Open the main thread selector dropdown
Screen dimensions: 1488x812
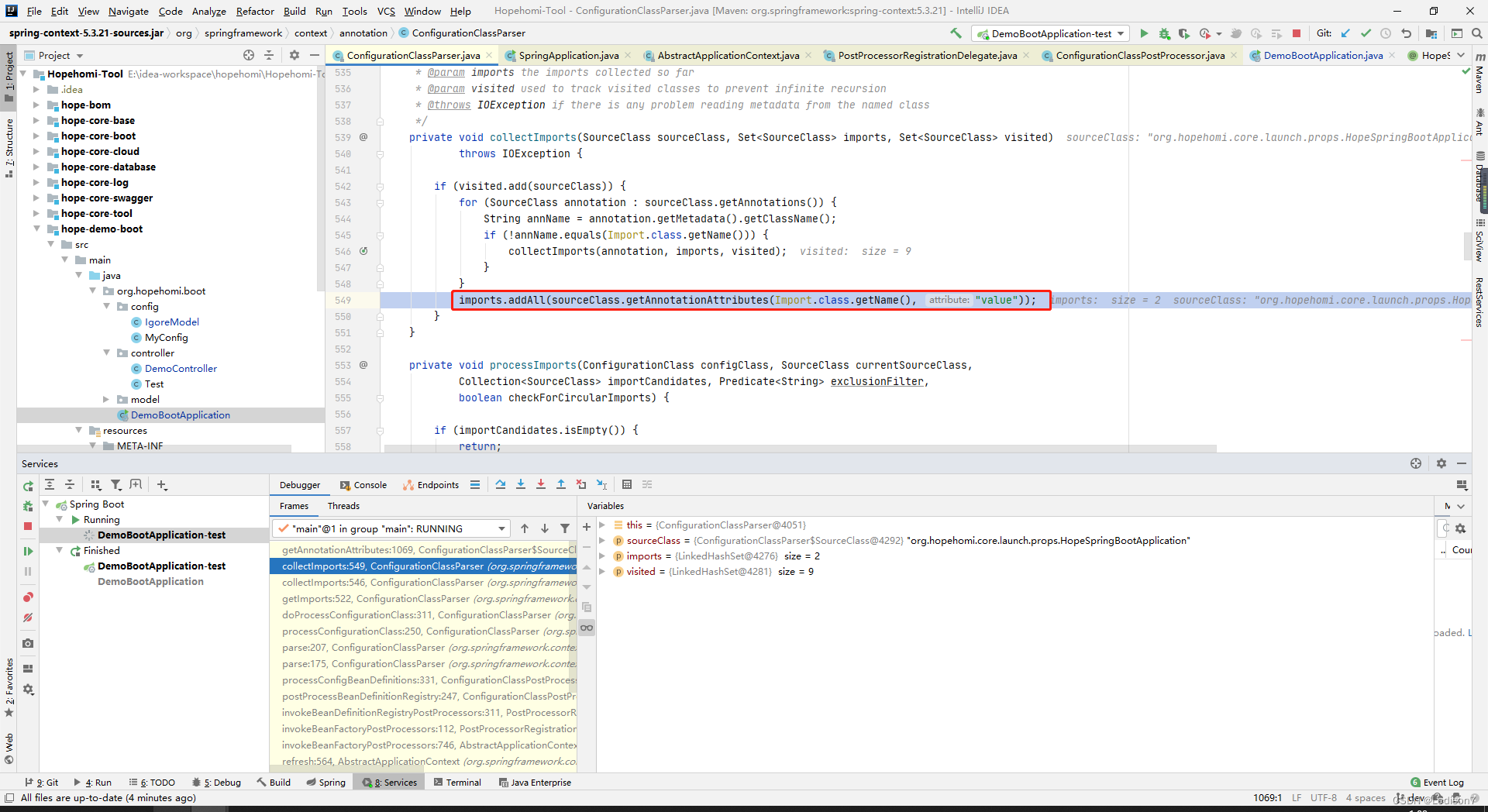click(391, 528)
